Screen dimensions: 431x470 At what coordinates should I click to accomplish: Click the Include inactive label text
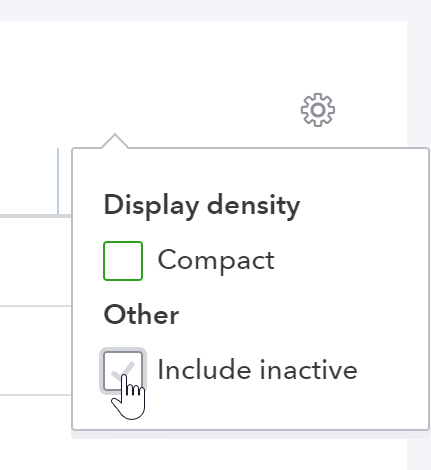pos(257,370)
